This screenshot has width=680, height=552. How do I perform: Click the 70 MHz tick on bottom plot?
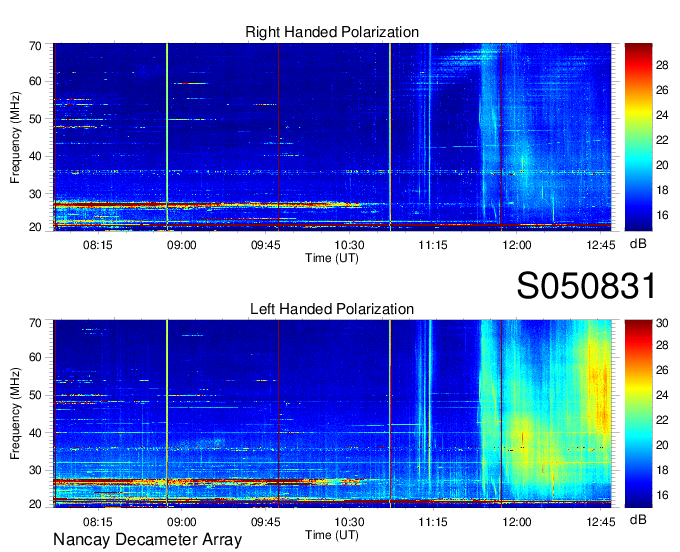[35, 323]
